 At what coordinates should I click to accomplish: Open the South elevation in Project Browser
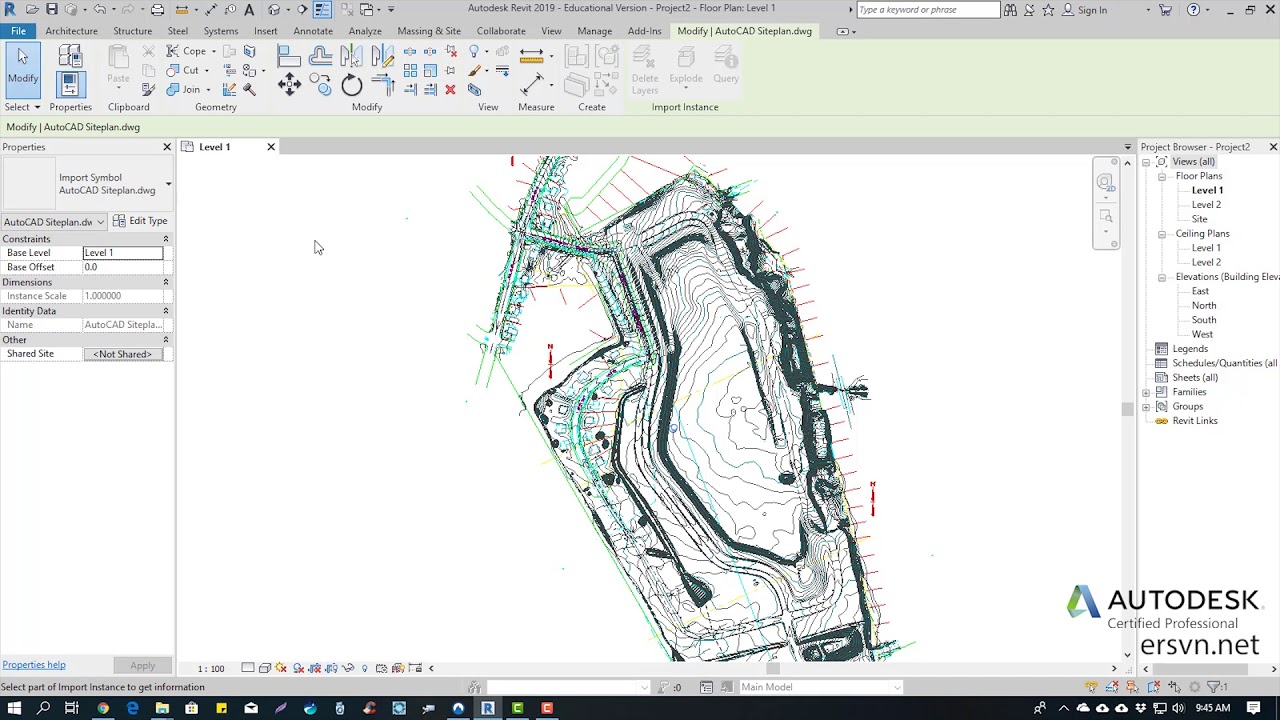(x=1203, y=320)
